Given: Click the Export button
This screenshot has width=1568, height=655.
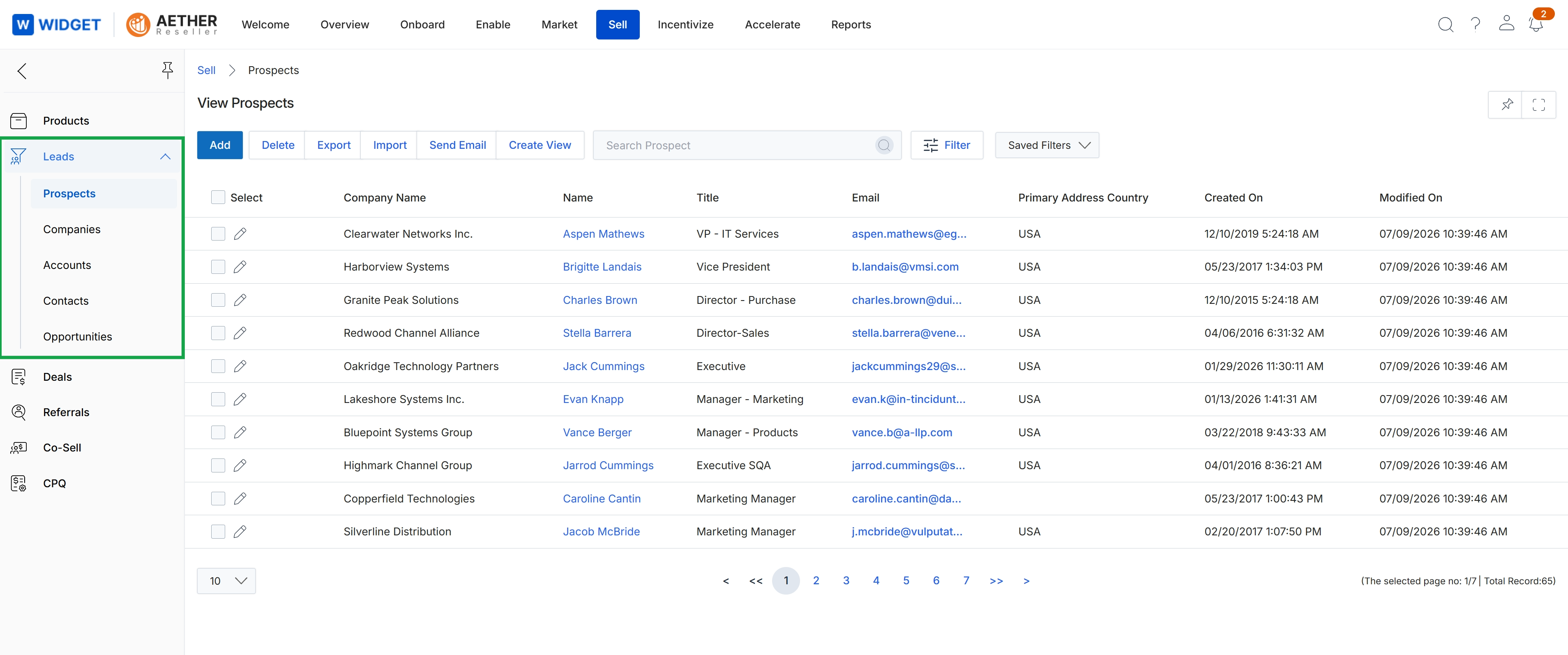Looking at the screenshot, I should tap(334, 145).
